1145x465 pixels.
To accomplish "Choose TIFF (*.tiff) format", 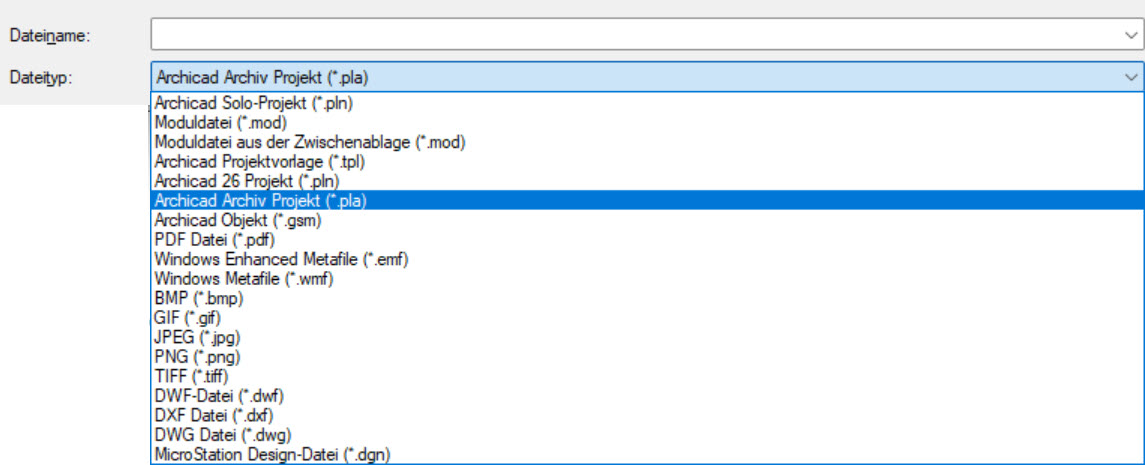I will [x=646, y=376].
